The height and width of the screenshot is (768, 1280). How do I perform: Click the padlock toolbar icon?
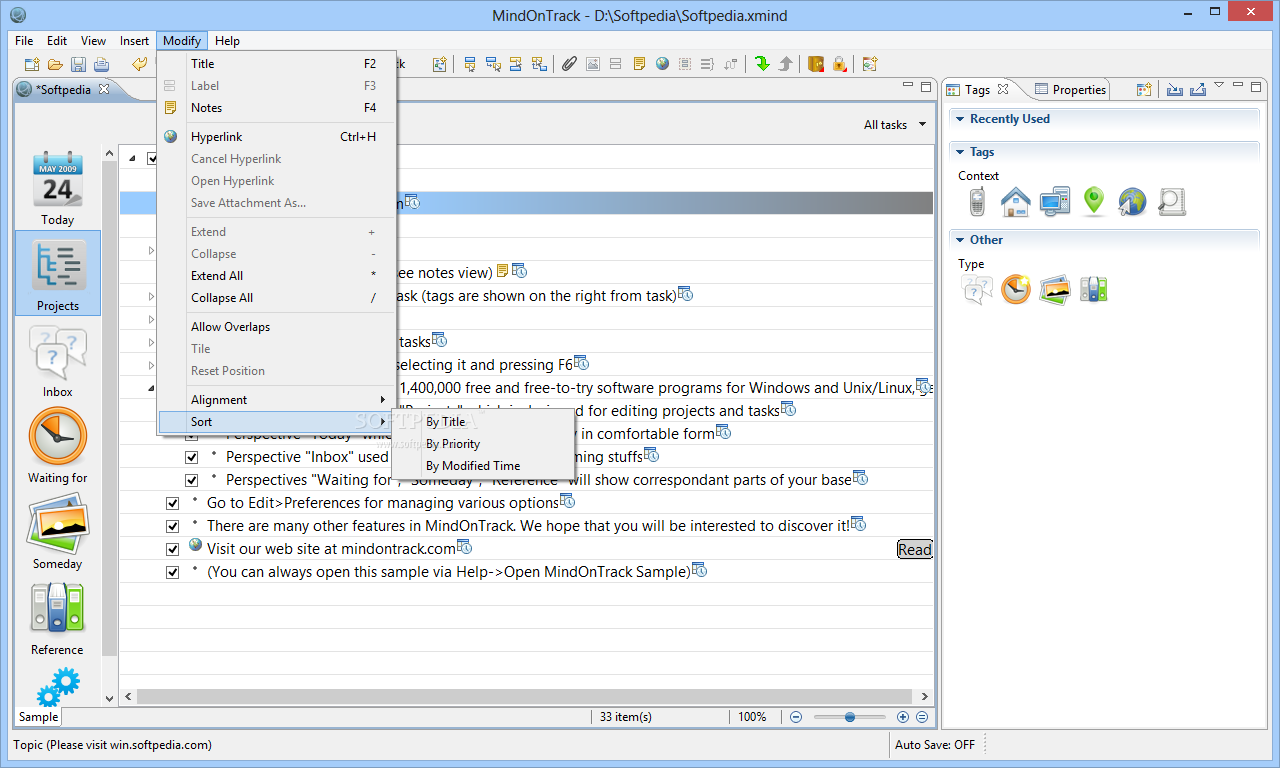pyautogui.click(x=840, y=64)
